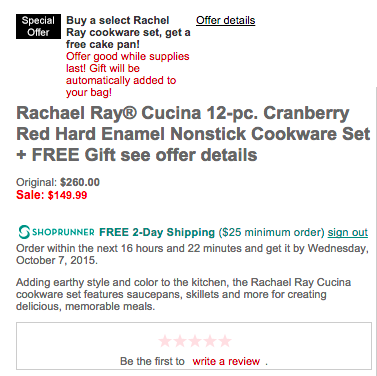Screen dimensions: 377x376
Task: Click the delivery date estimate text
Action: 192,254
